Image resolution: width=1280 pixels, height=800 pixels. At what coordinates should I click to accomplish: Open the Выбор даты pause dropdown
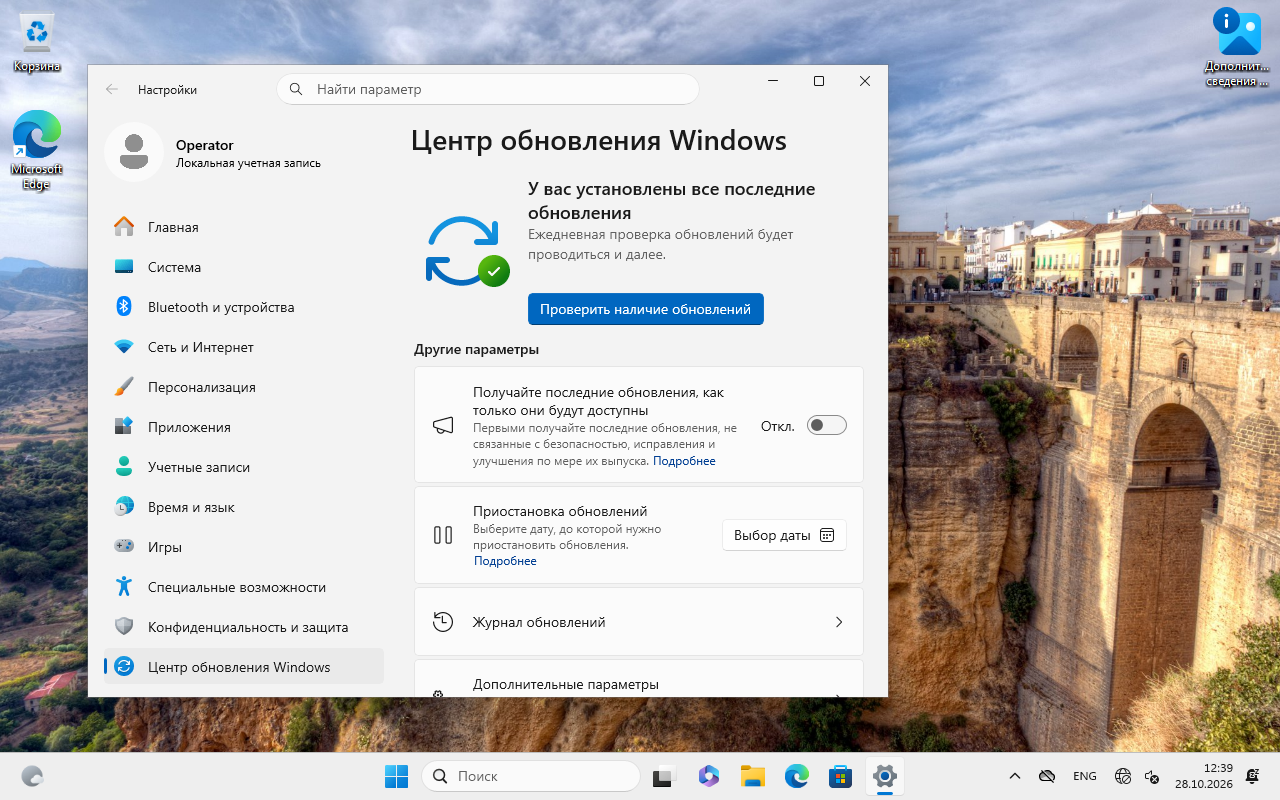pyautogui.click(x=784, y=535)
